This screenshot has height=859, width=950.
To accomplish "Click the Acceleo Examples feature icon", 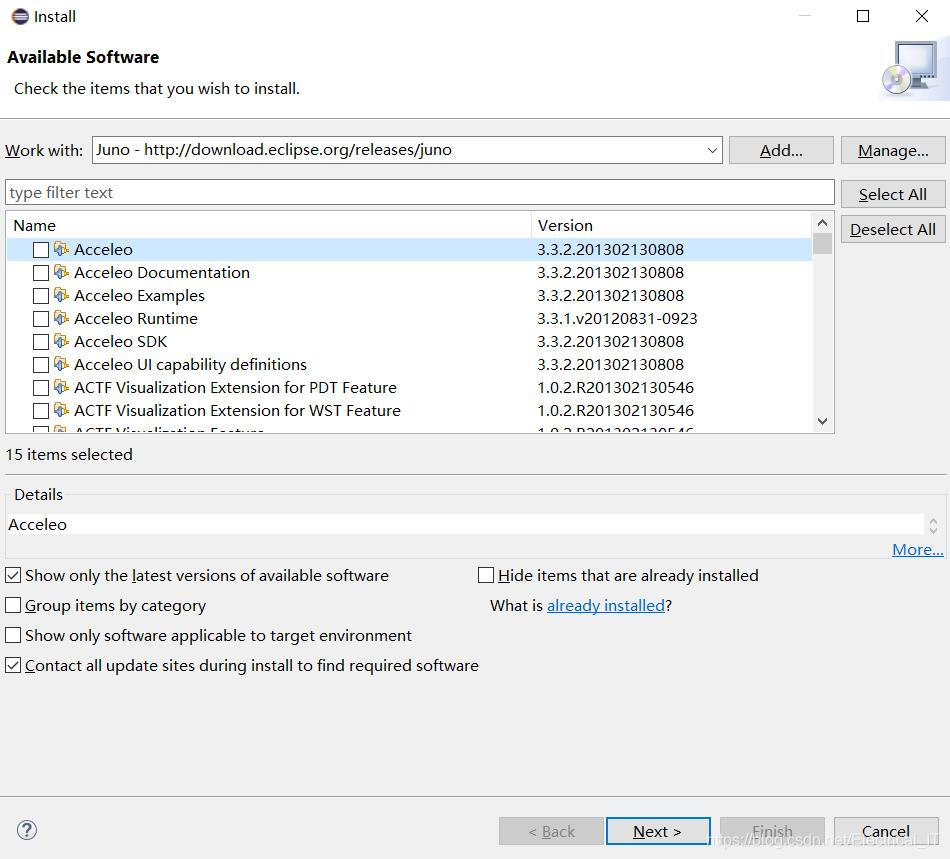I will (61, 295).
